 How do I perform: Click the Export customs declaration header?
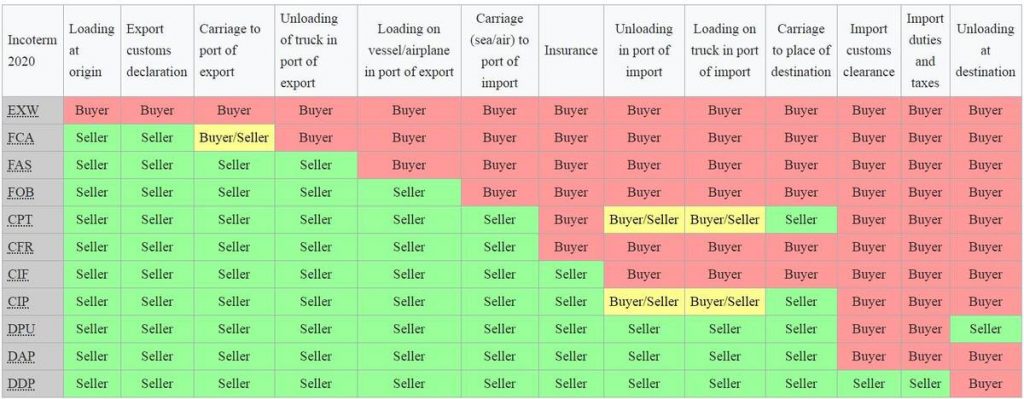(x=157, y=50)
